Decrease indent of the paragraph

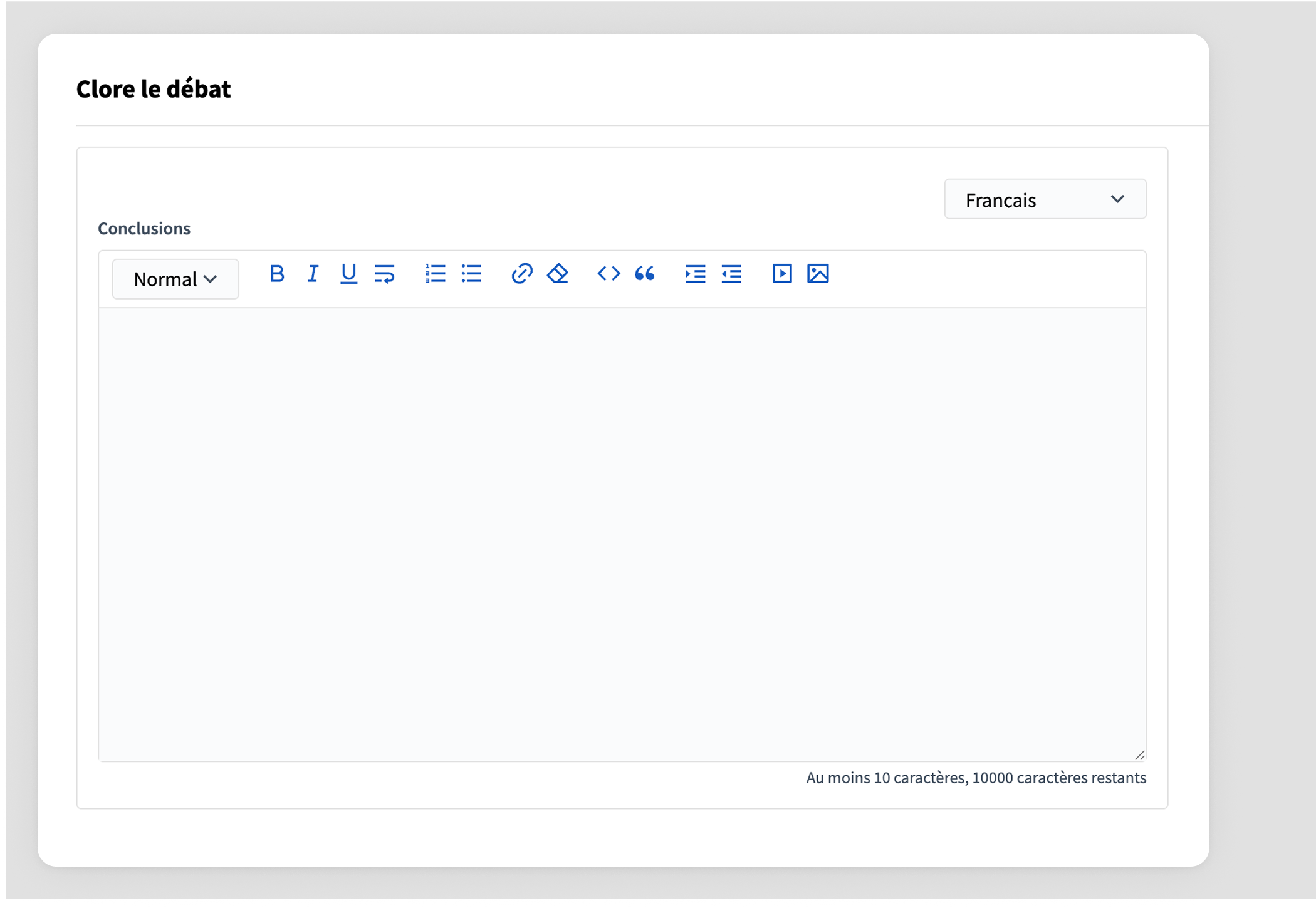click(731, 274)
